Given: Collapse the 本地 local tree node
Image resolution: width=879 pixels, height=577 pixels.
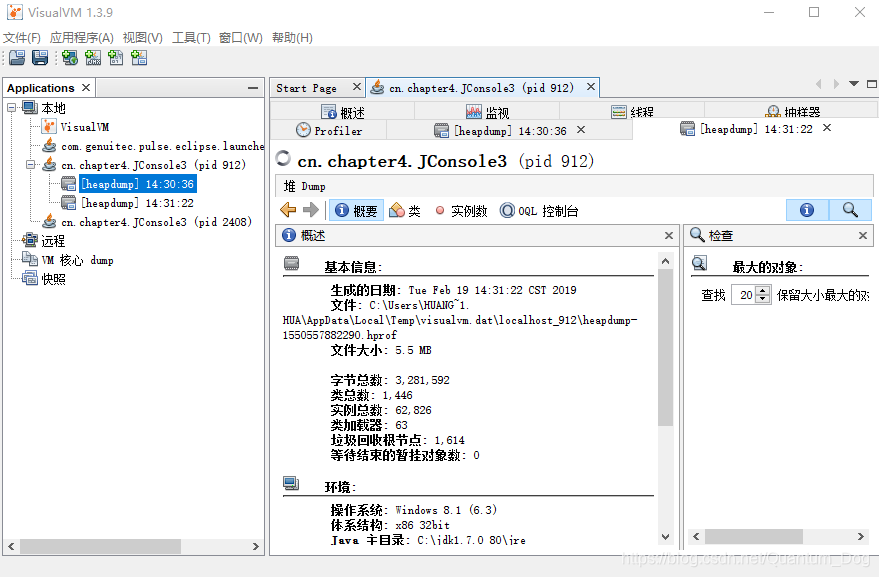Looking at the screenshot, I should (x=11, y=107).
